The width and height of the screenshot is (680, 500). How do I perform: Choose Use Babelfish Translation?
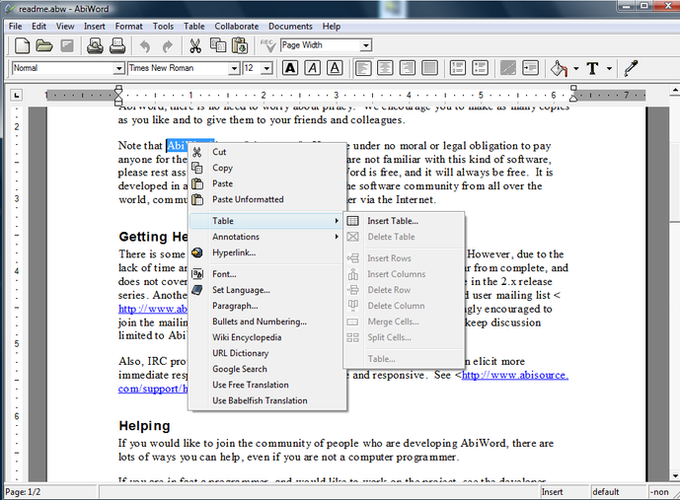click(267, 401)
